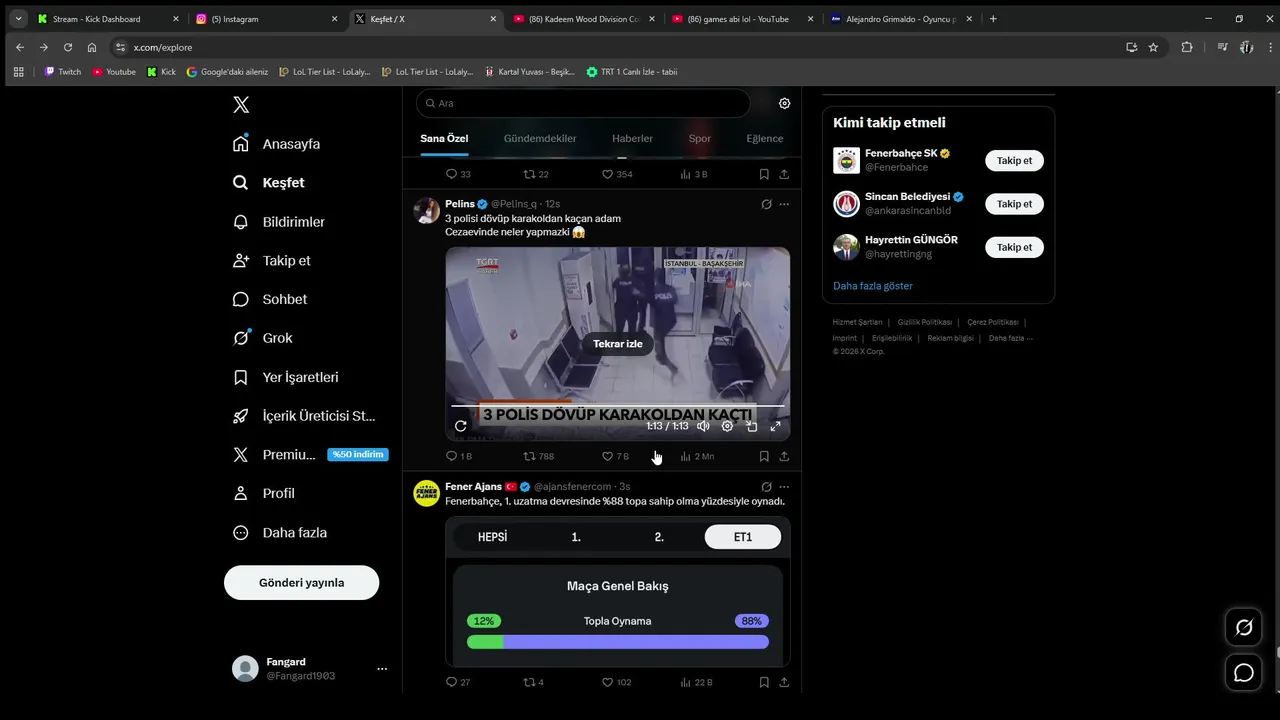The image size is (1280, 720).
Task: Open the floating messages button
Action: tap(1244, 673)
